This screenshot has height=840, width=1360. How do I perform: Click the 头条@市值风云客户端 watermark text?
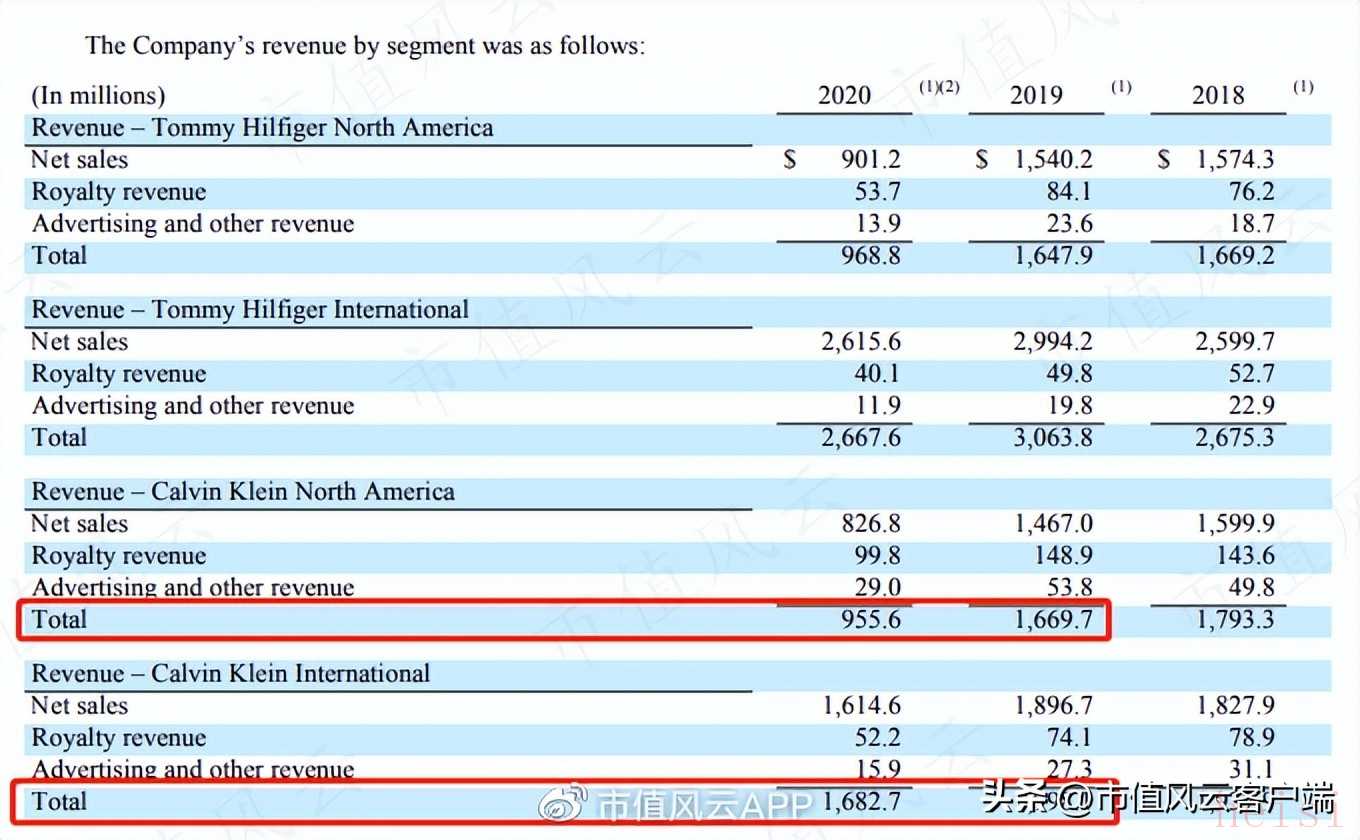point(1157,800)
